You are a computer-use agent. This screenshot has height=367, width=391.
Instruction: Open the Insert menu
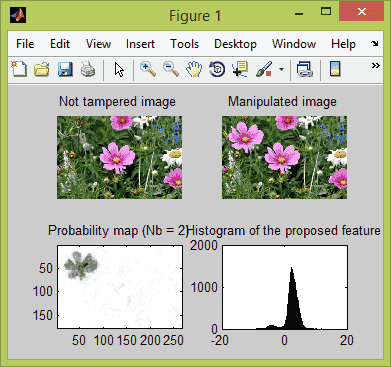pos(140,44)
